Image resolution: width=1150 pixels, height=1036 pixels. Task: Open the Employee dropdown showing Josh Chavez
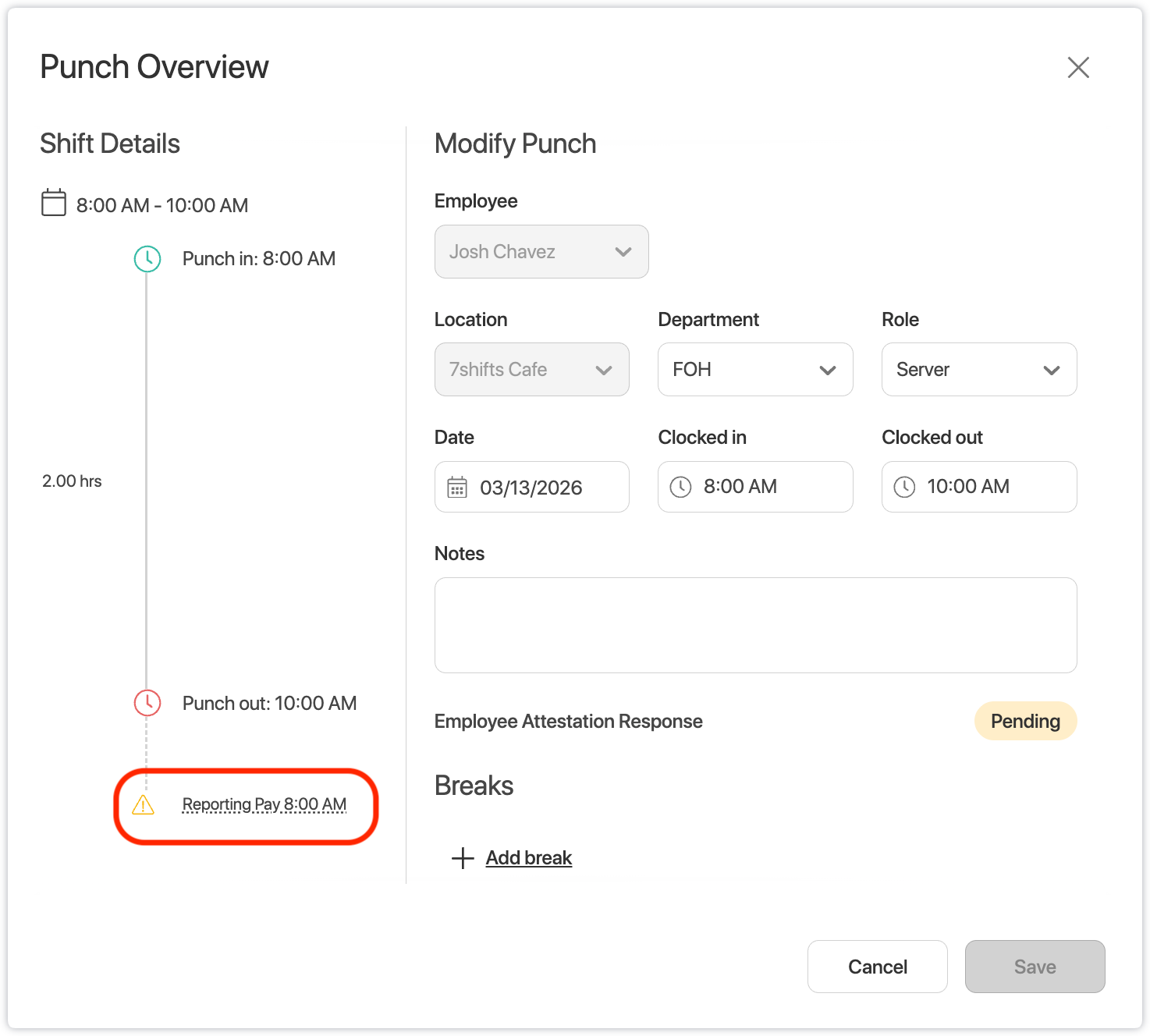point(541,252)
